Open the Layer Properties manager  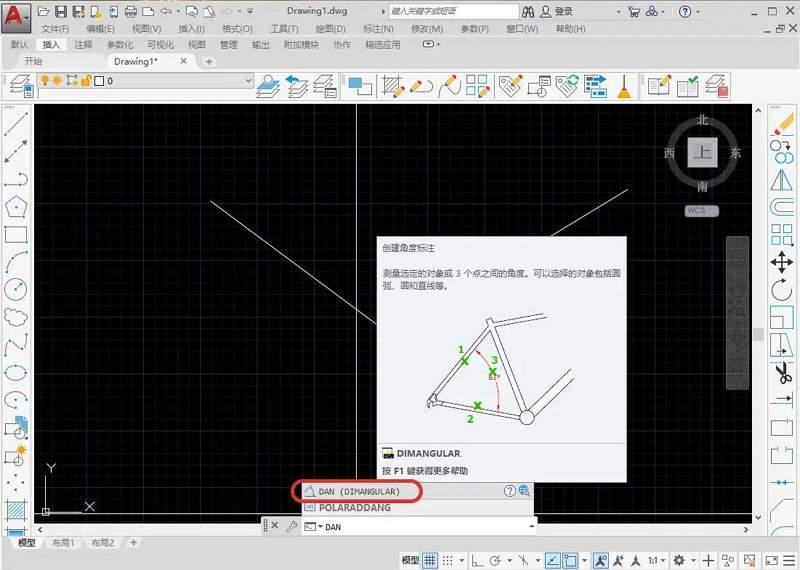pyautogui.click(x=21, y=85)
